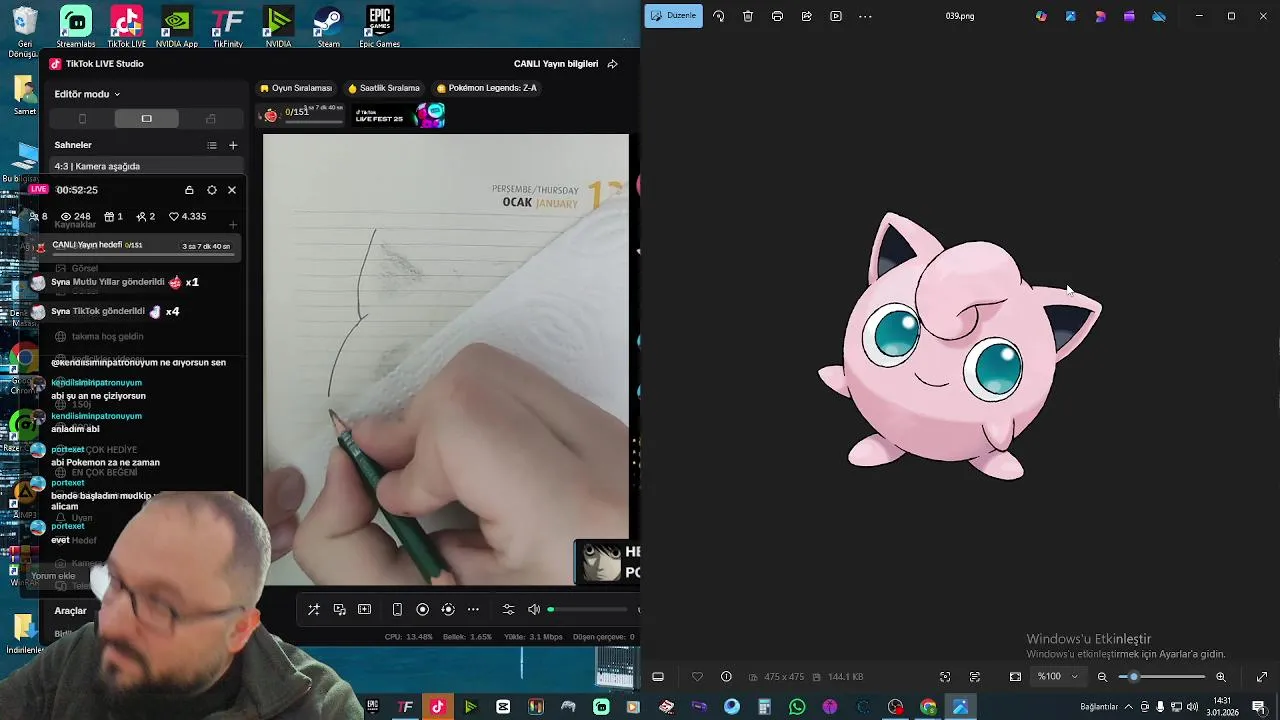Select the portrait phone layout tab
The image size is (1280, 720).
[x=82, y=118]
